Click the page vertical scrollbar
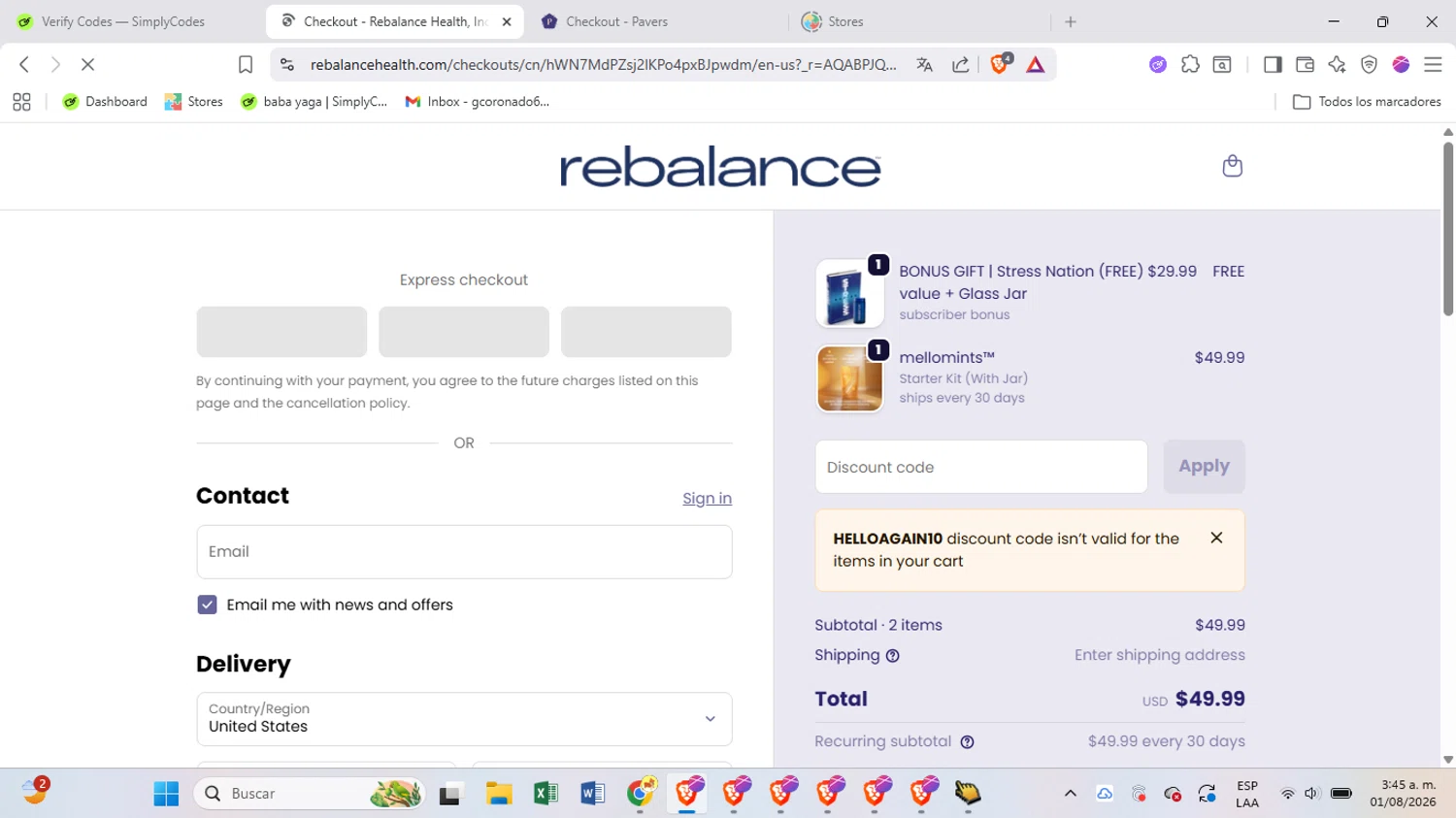 [1448, 229]
